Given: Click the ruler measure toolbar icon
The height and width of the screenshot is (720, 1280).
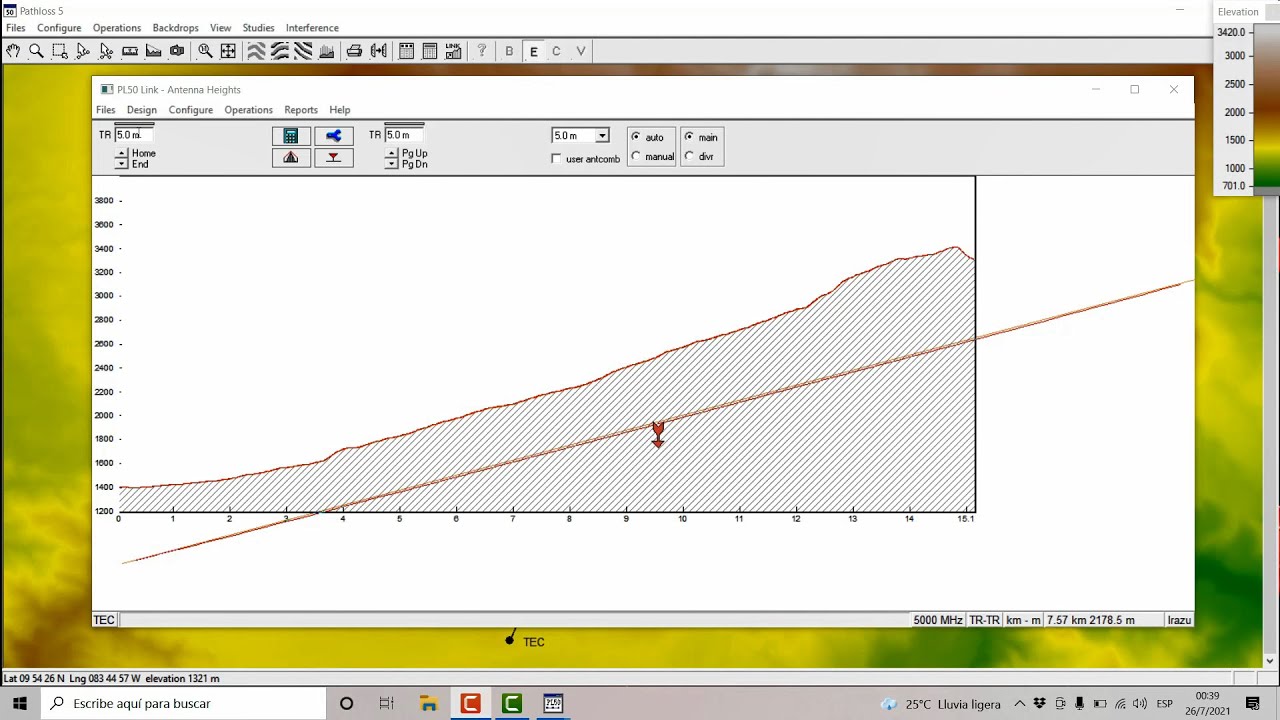Looking at the screenshot, I should click(130, 51).
